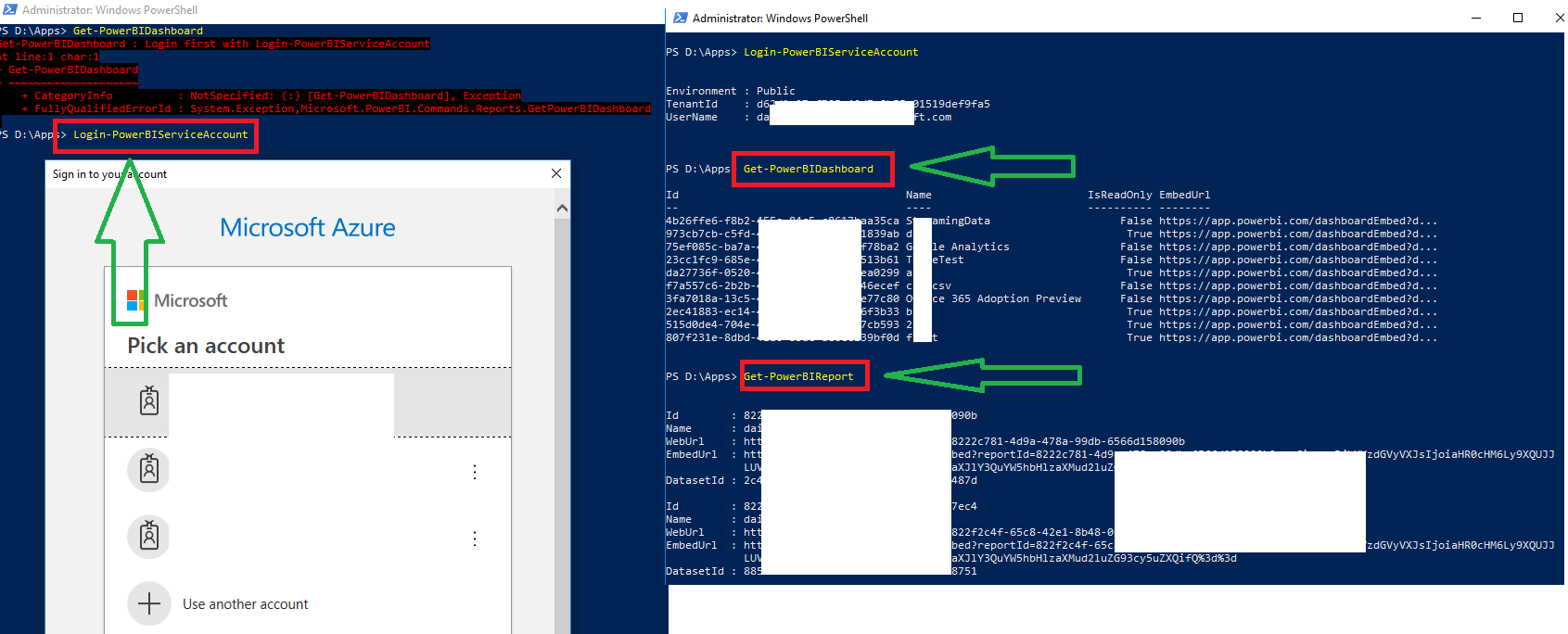Viewport: 1568px width, 634px height.
Task: Minimize the right PowerShell window
Action: tap(1476, 18)
